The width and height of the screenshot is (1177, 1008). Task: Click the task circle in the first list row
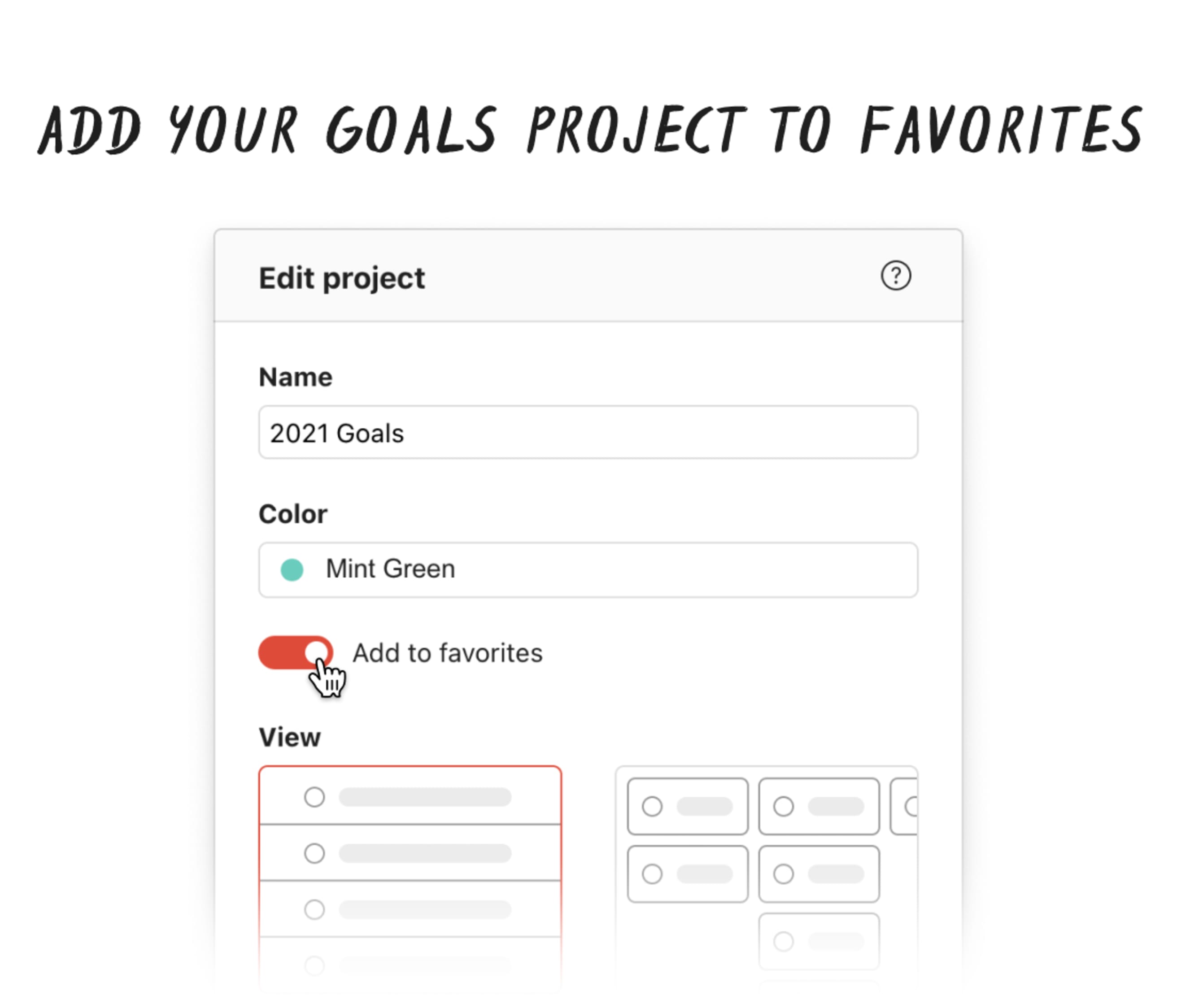314,796
